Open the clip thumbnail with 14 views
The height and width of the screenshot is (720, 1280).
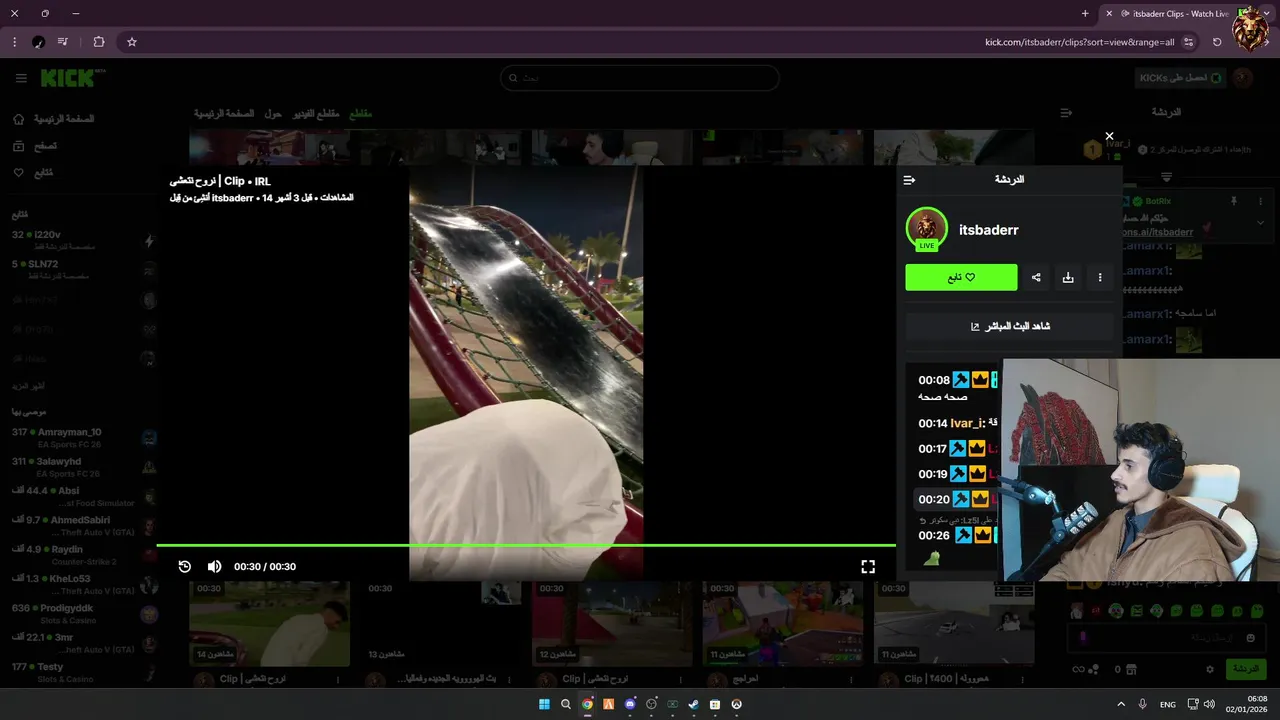(270, 623)
